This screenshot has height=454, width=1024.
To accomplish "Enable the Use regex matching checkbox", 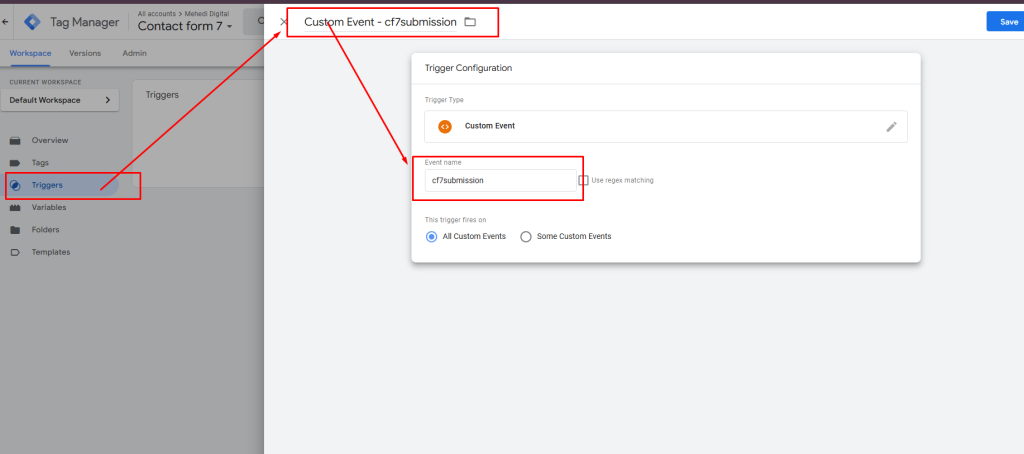I will pyautogui.click(x=584, y=180).
